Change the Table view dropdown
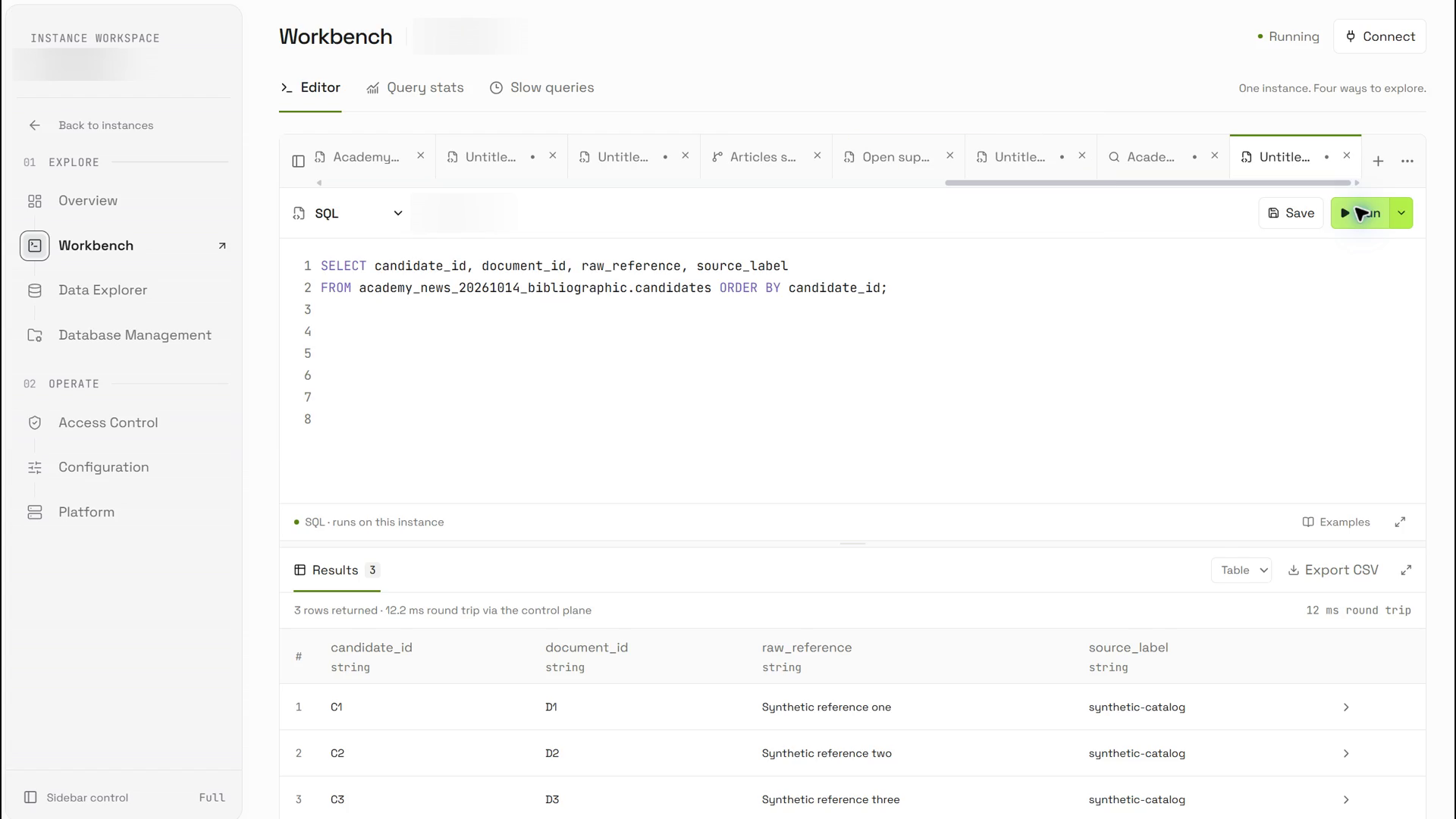 (1241, 570)
